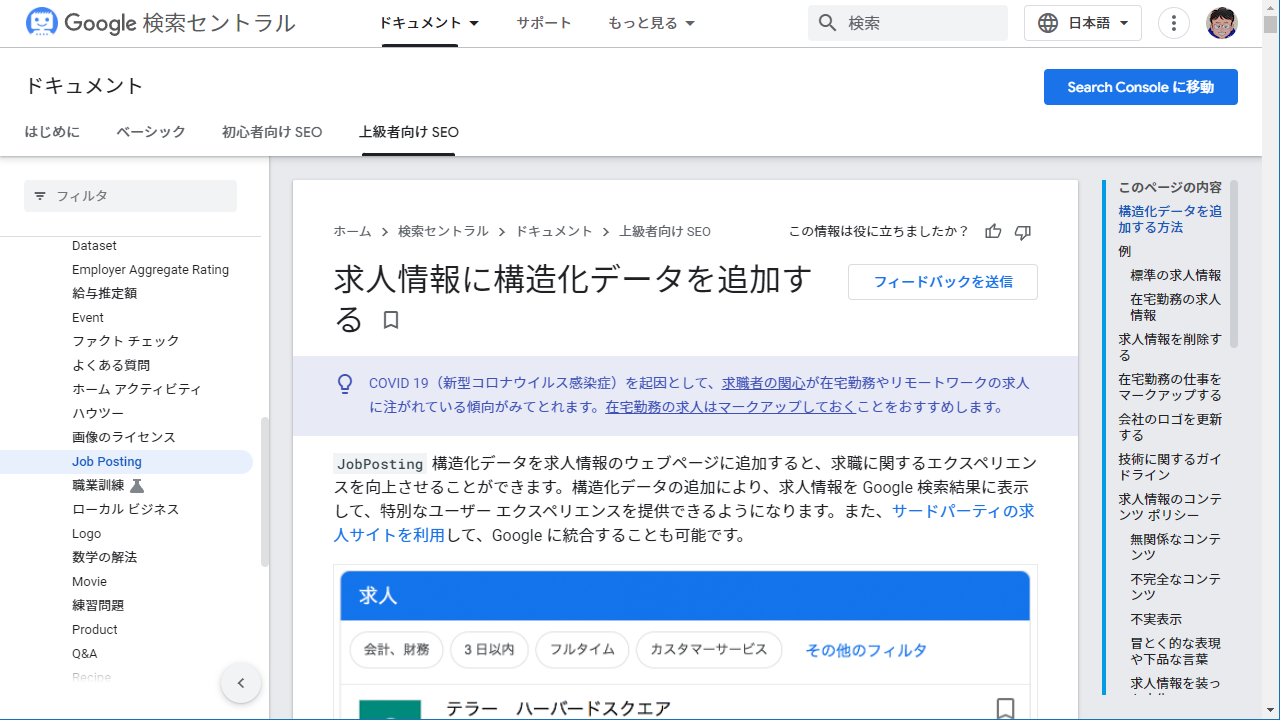This screenshot has height=720, width=1280.
Task: Focus the top 検索 search field
Action: click(x=908, y=23)
